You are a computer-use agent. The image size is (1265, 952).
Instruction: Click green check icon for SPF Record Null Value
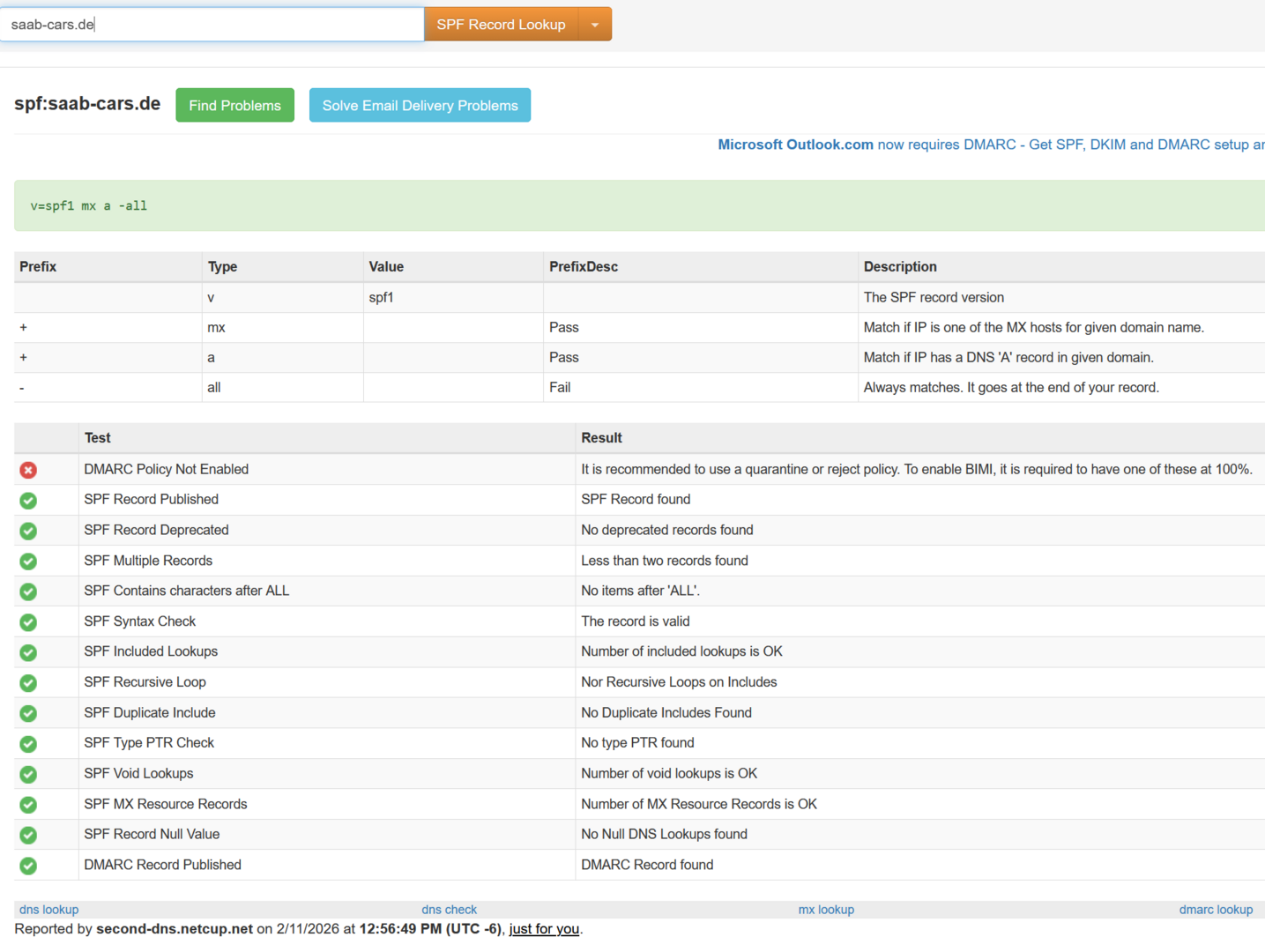click(28, 835)
